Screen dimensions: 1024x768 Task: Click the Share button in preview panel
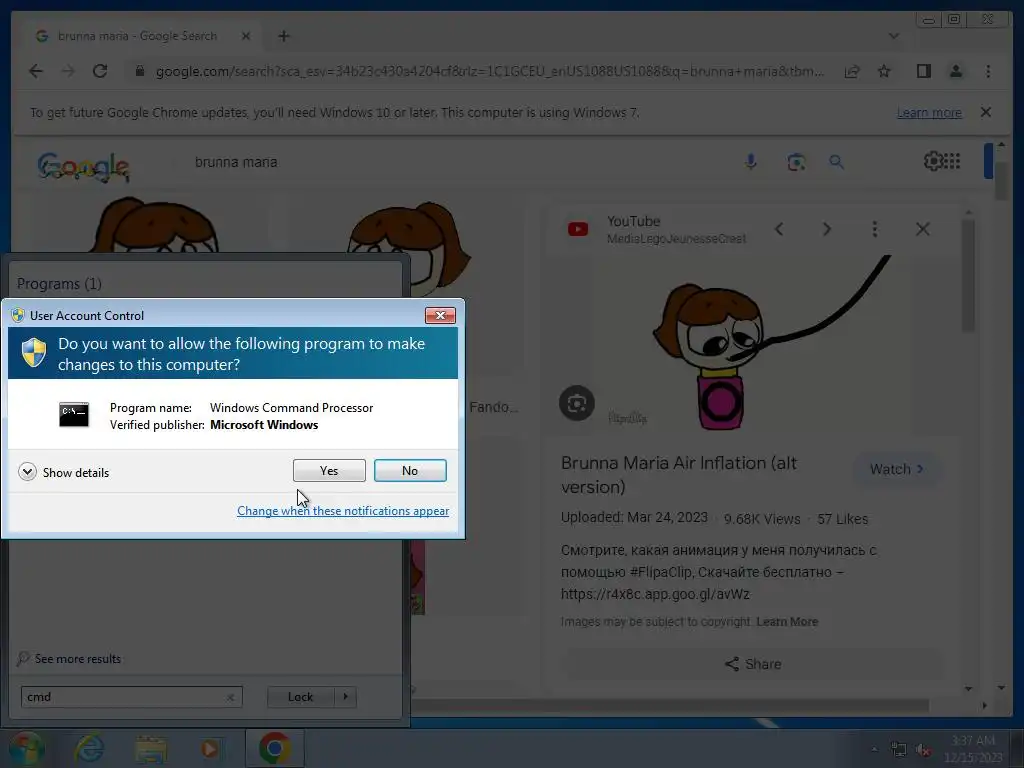(753, 664)
